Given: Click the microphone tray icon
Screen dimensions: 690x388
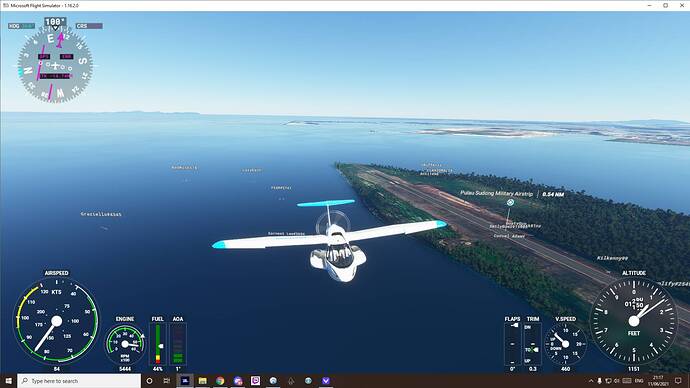Looking at the screenshot, I should pos(599,381).
